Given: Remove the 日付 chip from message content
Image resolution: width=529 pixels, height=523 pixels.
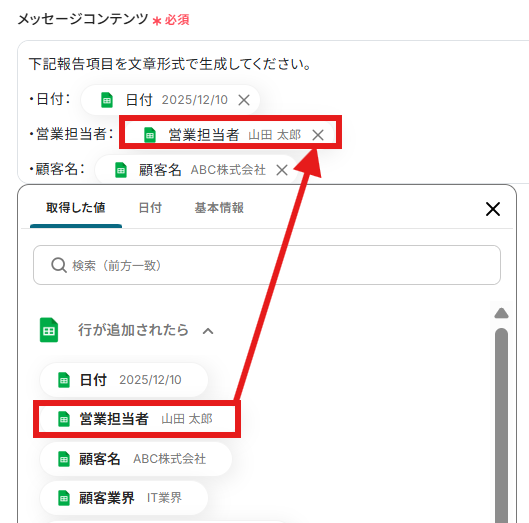Looking at the screenshot, I should pyautogui.click(x=244, y=100).
